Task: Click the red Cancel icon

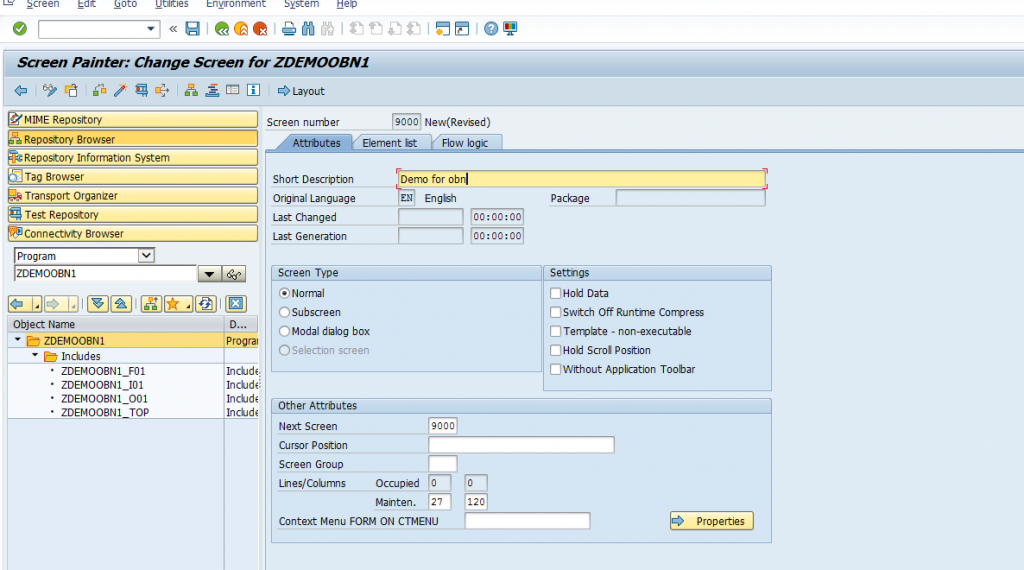Action: tap(260, 29)
